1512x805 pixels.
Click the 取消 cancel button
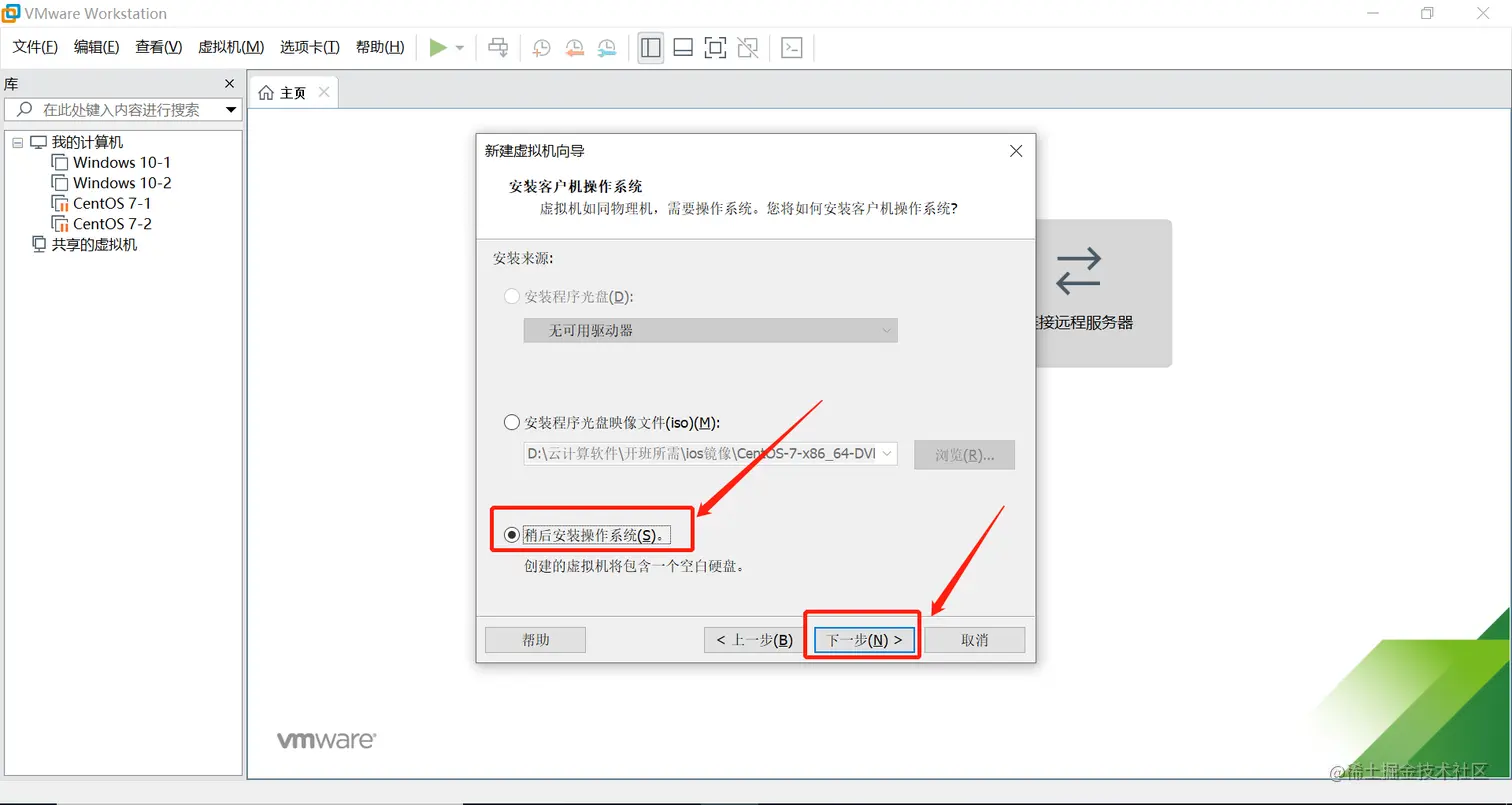pyautogui.click(x=975, y=640)
